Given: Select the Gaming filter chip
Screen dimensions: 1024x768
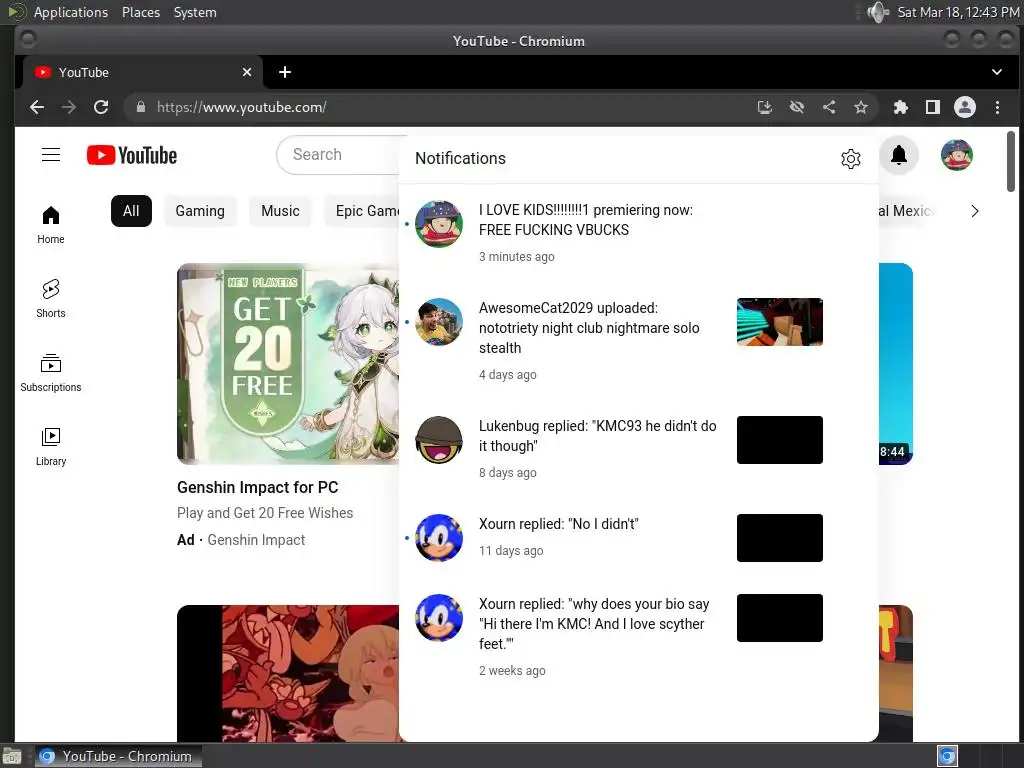Looking at the screenshot, I should [x=200, y=211].
